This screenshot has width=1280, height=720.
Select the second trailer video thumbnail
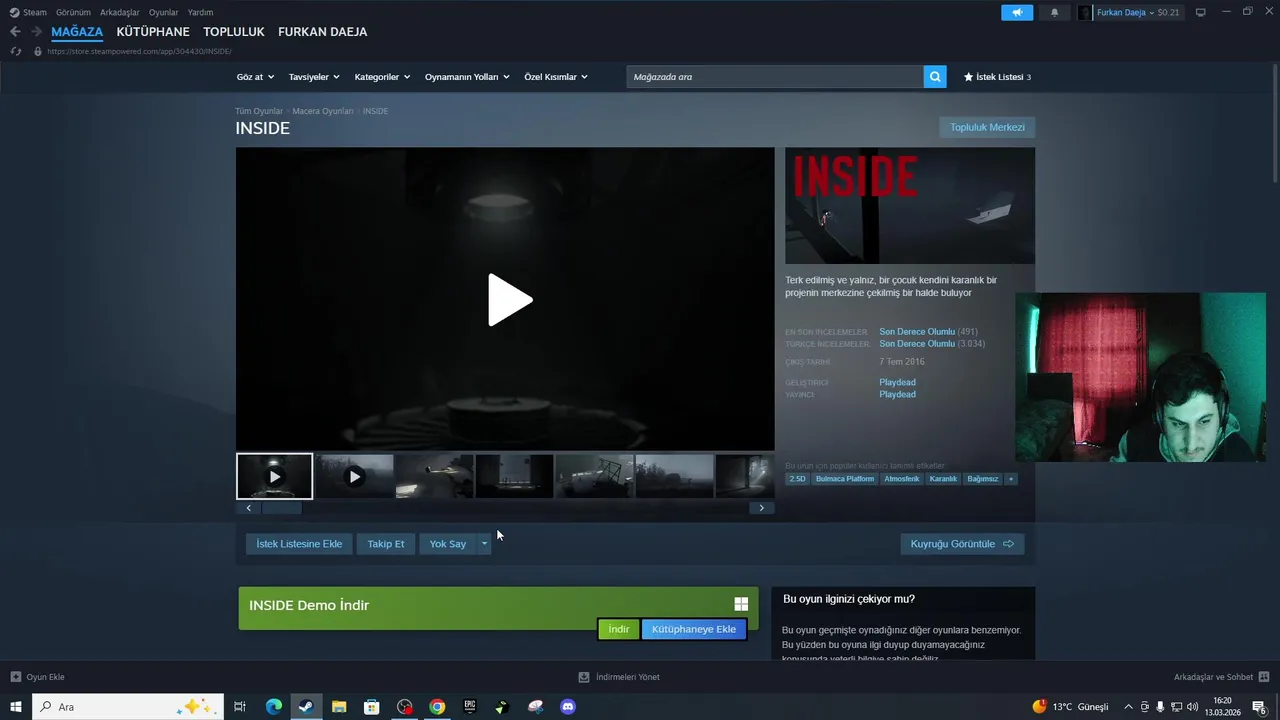(355, 476)
